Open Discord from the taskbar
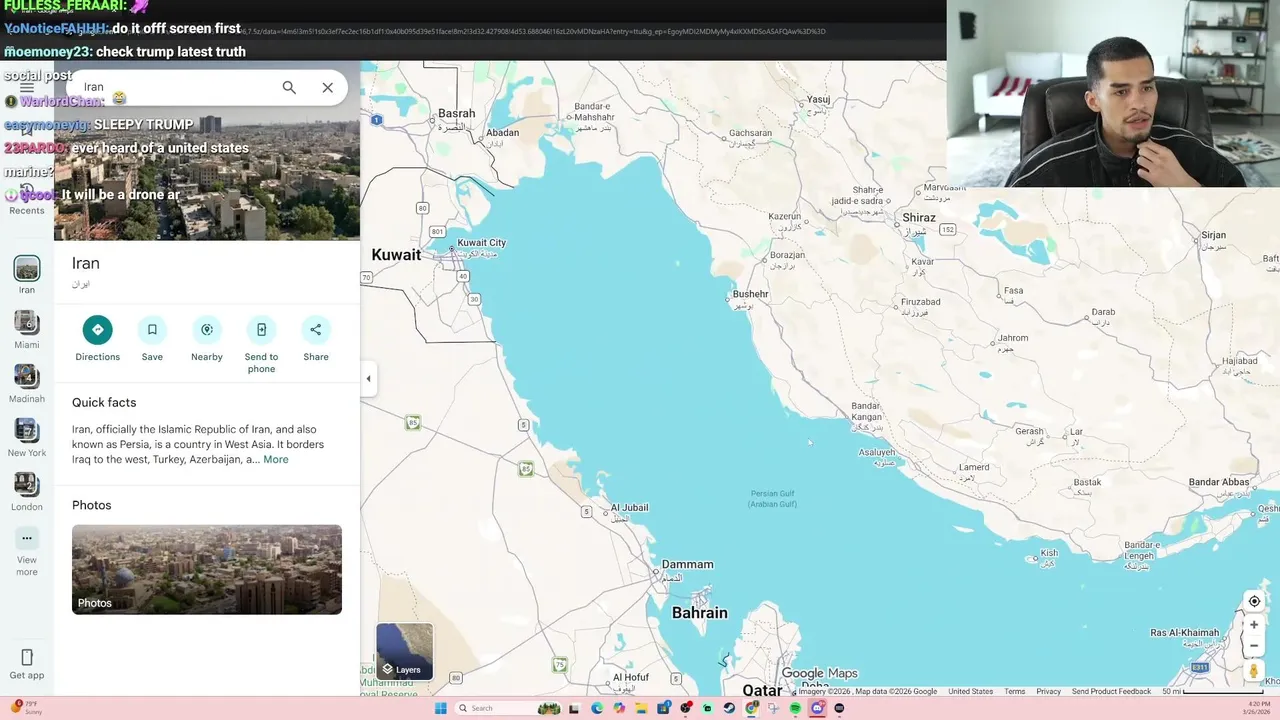The width and height of the screenshot is (1280, 720). 817,708
